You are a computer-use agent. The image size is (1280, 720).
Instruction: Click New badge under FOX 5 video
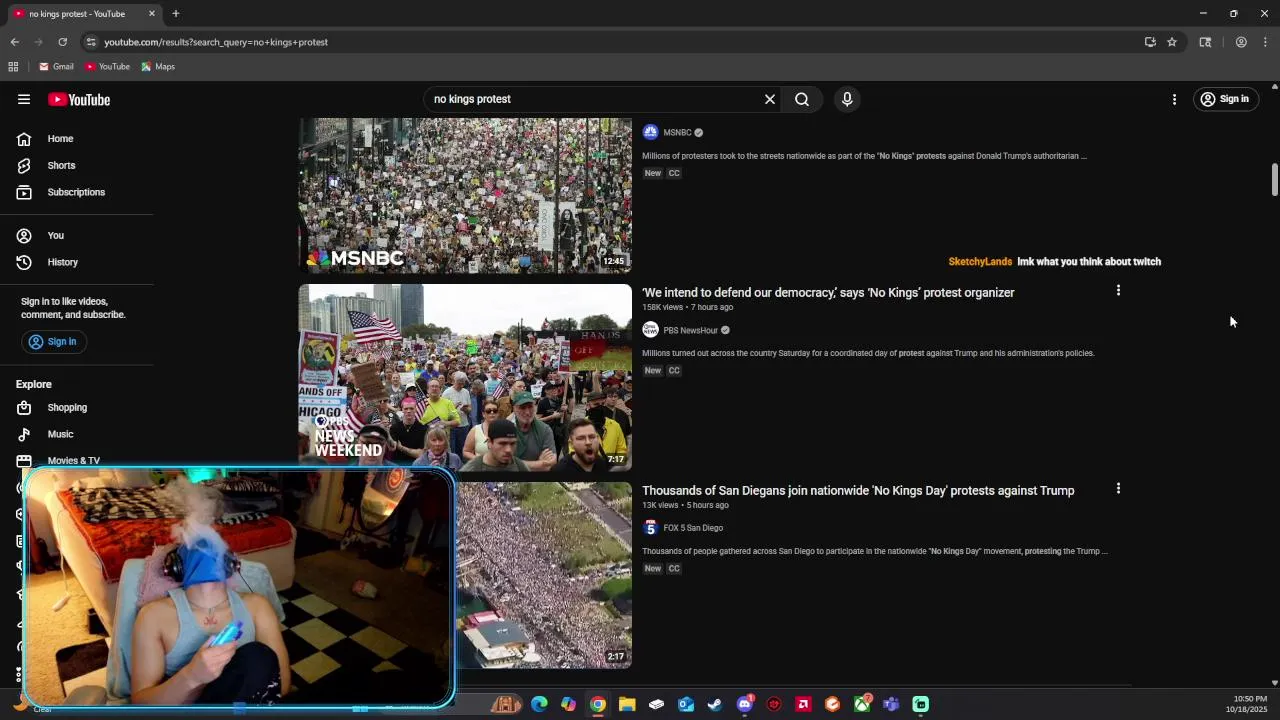pyautogui.click(x=653, y=569)
